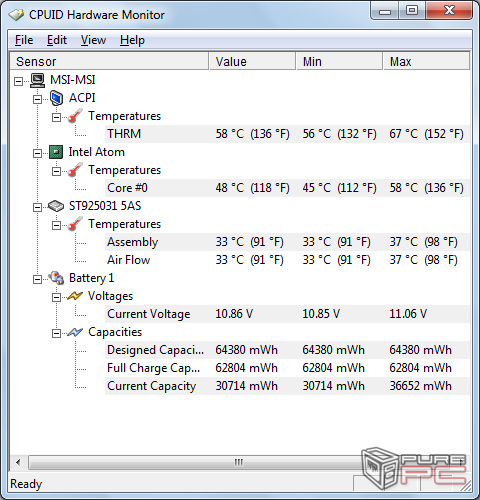The height and width of the screenshot is (500, 480).
Task: Click the Min column header
Action: (x=339, y=61)
